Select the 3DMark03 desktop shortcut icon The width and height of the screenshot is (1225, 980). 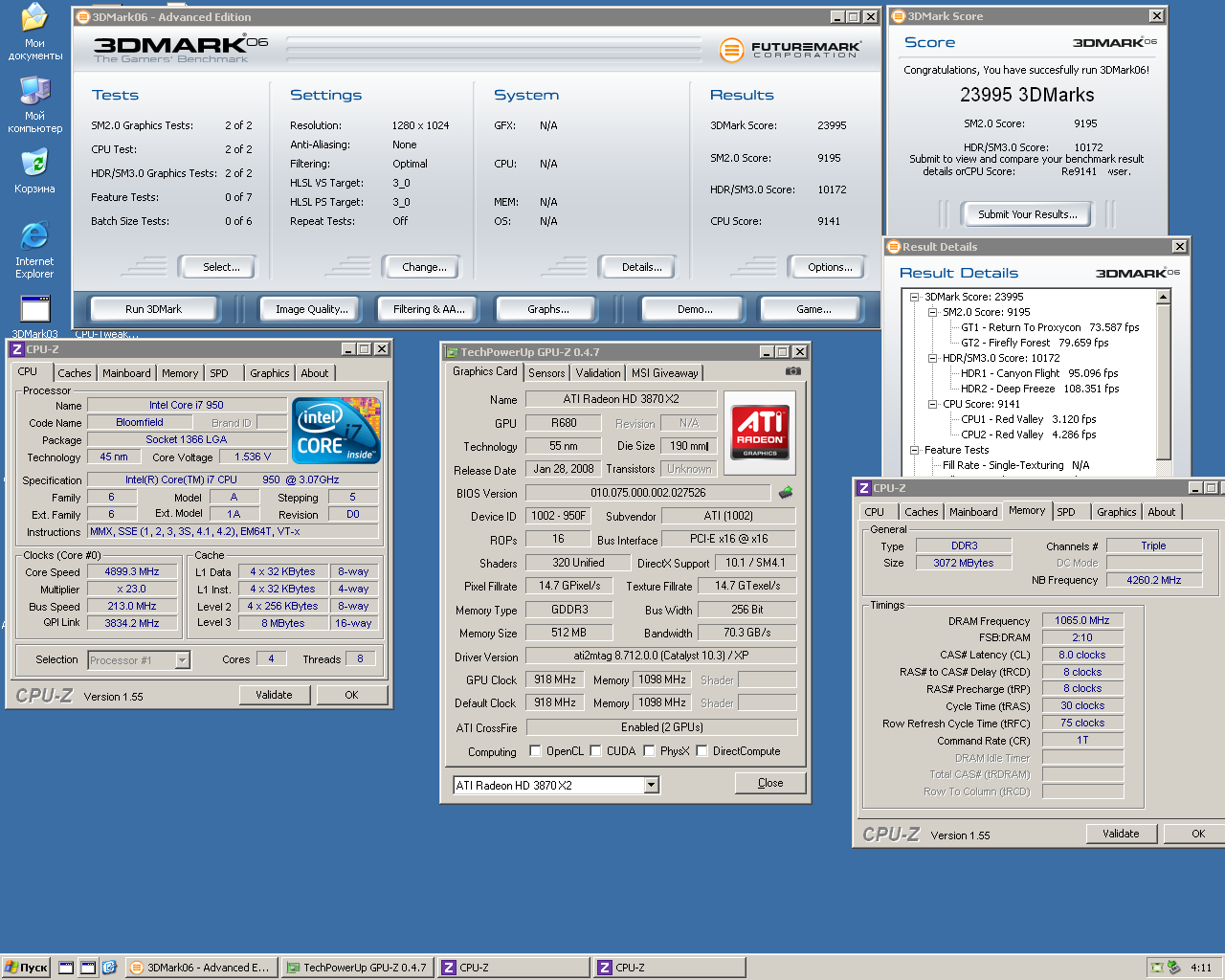tap(34, 316)
